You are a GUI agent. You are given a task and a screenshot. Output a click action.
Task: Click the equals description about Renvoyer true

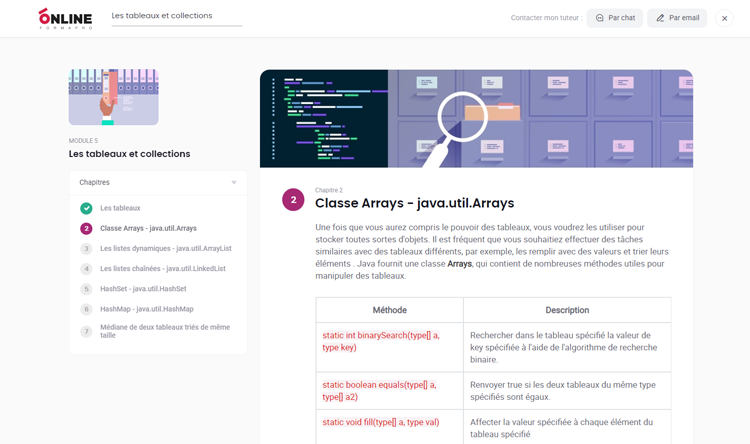(567, 391)
